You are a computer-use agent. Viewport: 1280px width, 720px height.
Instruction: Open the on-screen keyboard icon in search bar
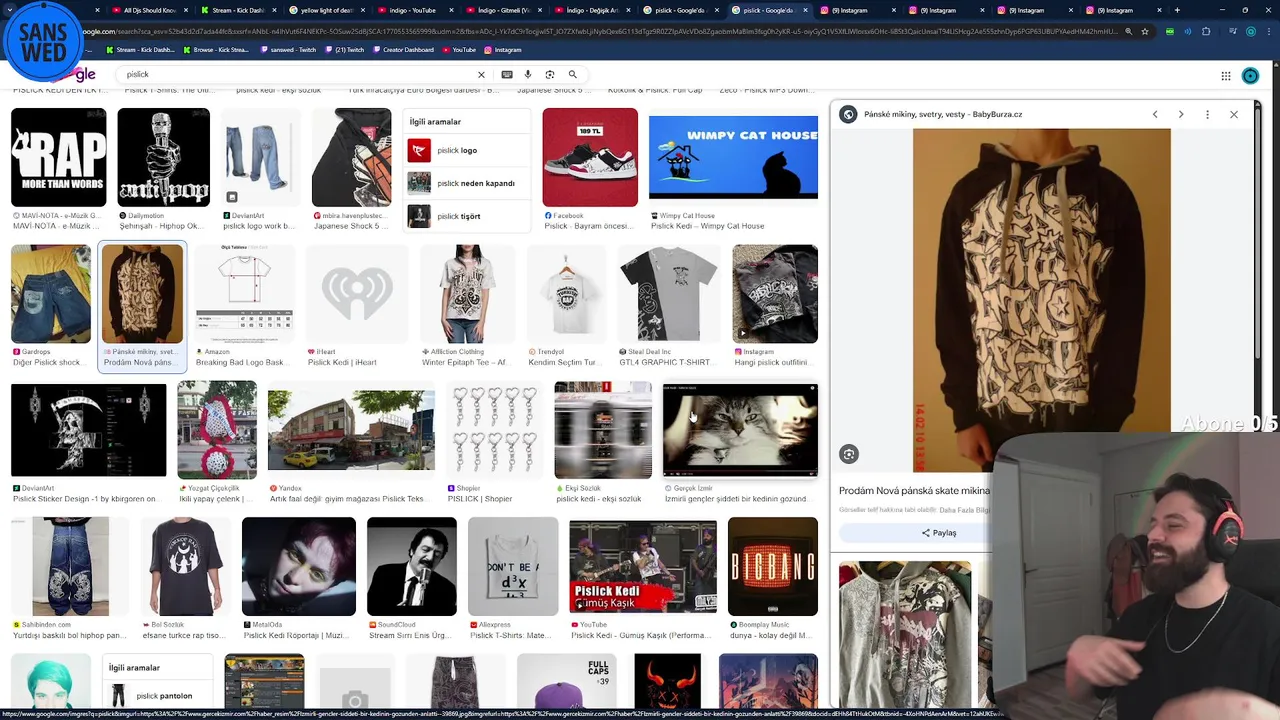(507, 75)
